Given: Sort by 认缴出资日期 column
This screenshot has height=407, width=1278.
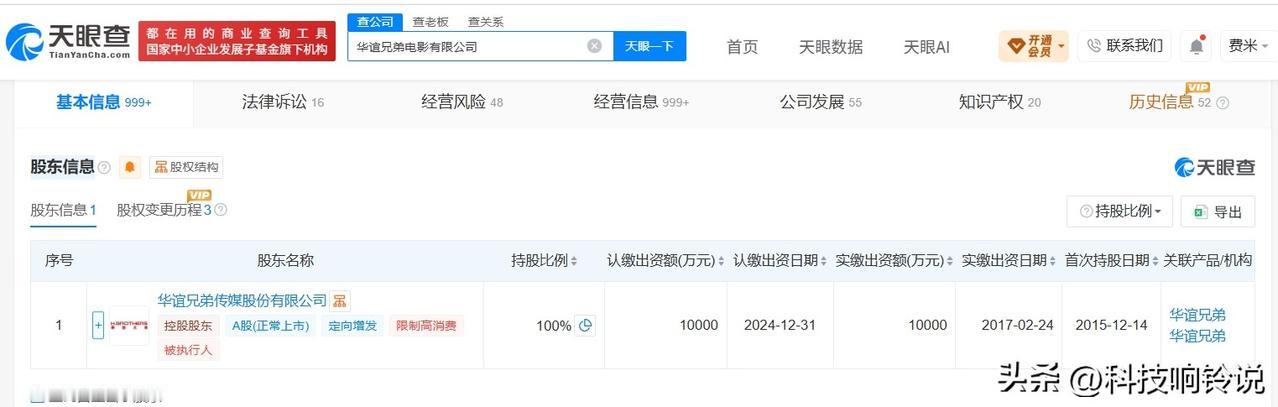Looking at the screenshot, I should coord(826,261).
